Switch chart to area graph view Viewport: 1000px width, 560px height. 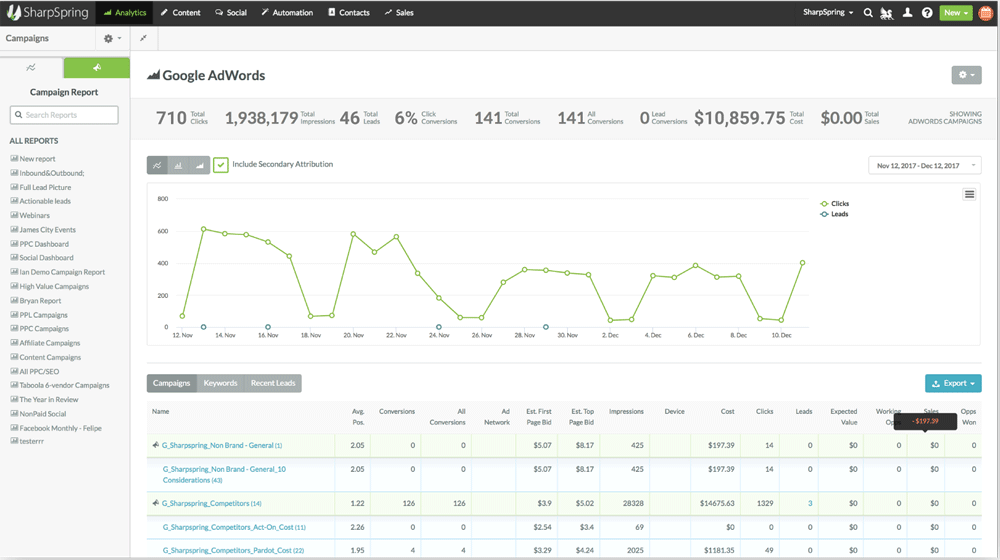point(199,165)
